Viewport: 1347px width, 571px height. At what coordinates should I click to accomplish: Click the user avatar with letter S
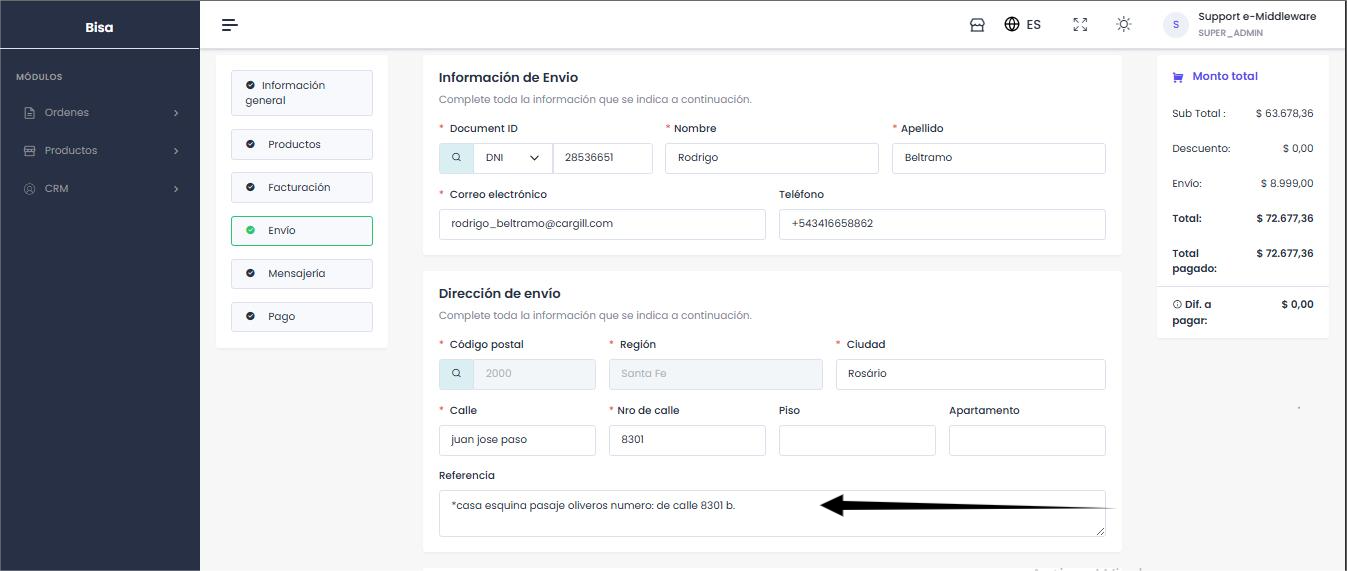point(1175,25)
